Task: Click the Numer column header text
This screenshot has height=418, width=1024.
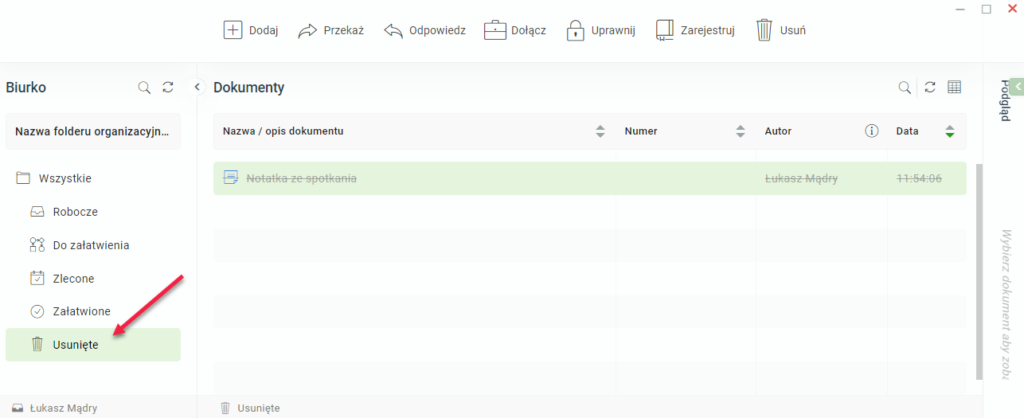Action: coord(641,131)
